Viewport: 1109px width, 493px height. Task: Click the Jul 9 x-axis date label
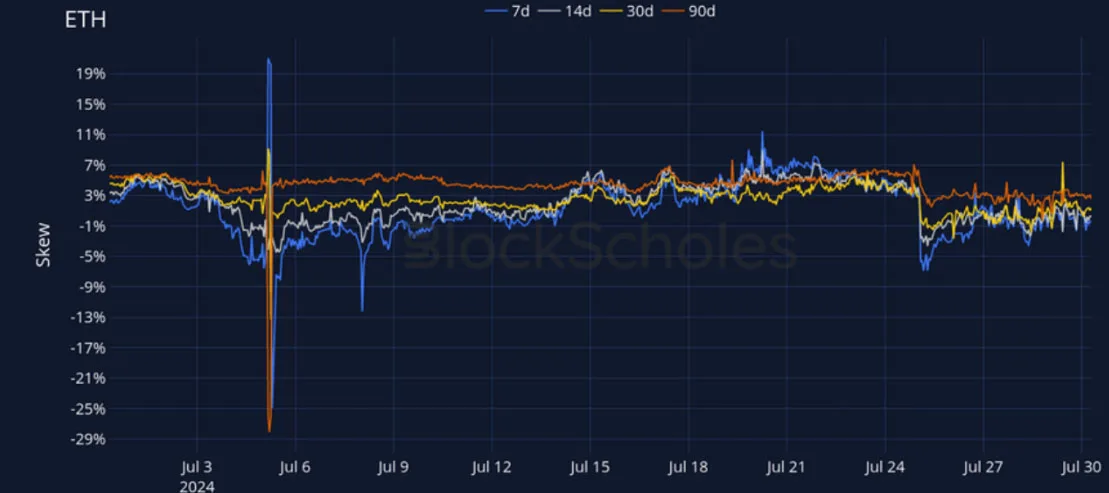click(x=393, y=468)
